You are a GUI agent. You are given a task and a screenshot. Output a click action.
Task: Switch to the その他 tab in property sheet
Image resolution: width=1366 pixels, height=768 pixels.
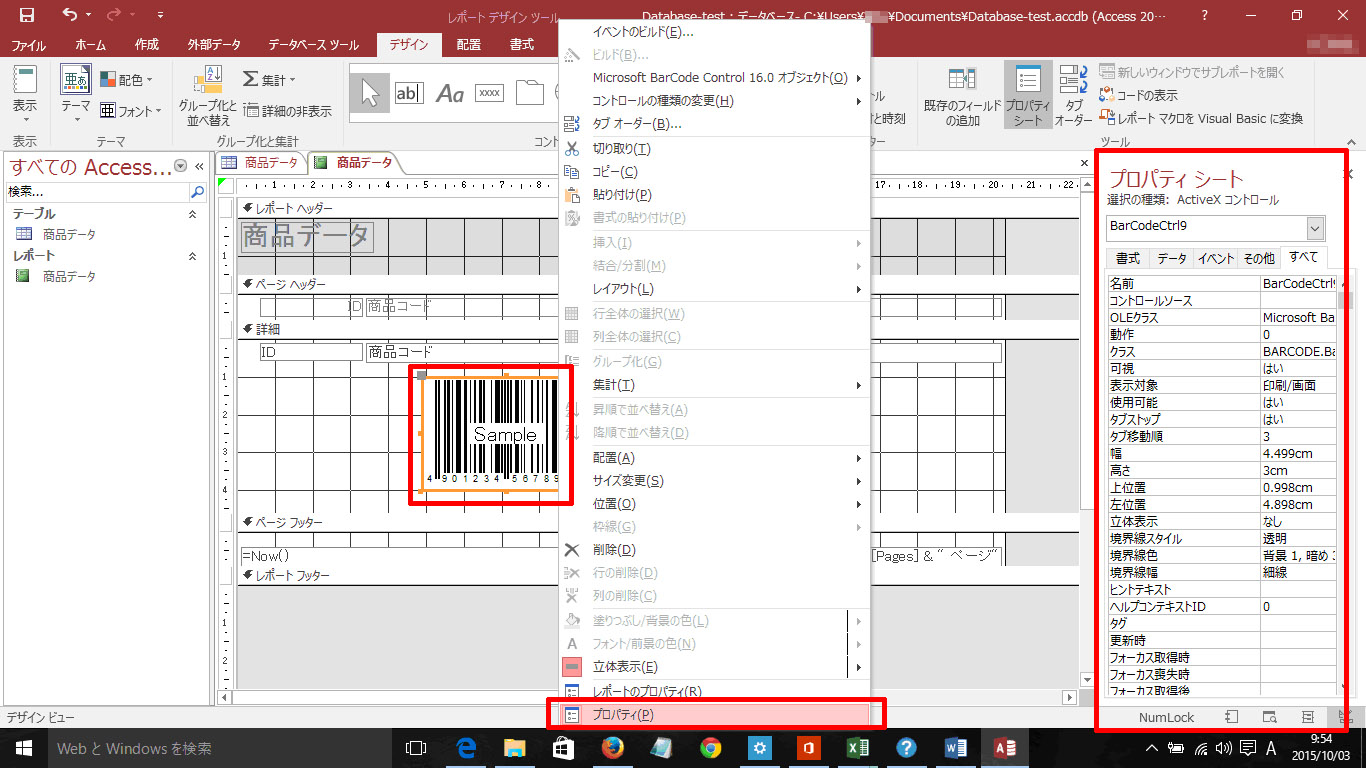click(x=1258, y=258)
